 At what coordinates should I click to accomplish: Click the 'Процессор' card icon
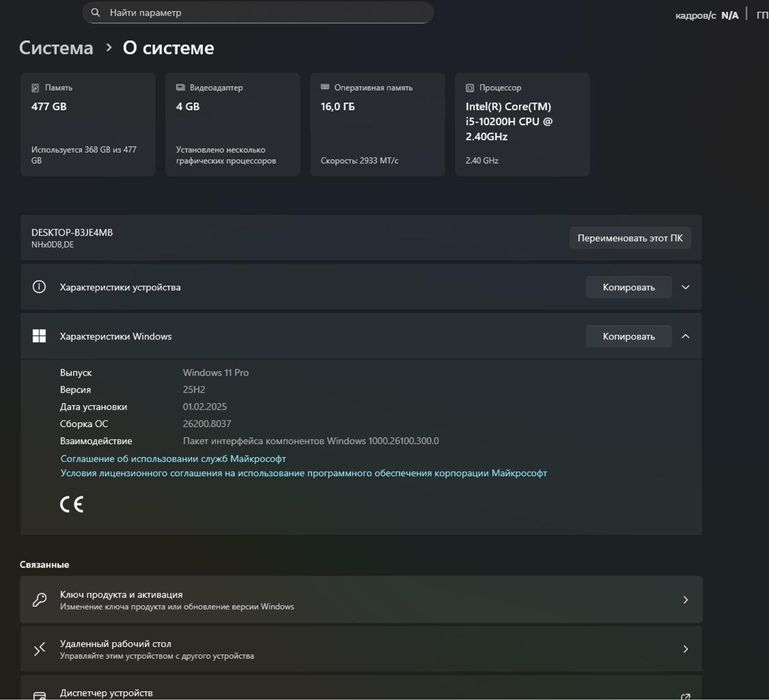(x=470, y=88)
